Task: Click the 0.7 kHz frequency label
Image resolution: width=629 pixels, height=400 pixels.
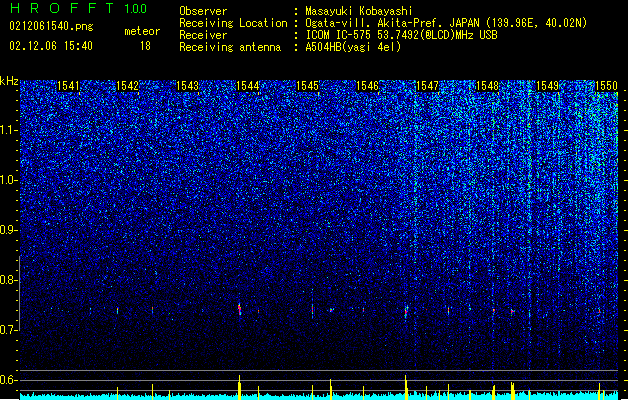Action: click(x=9, y=330)
